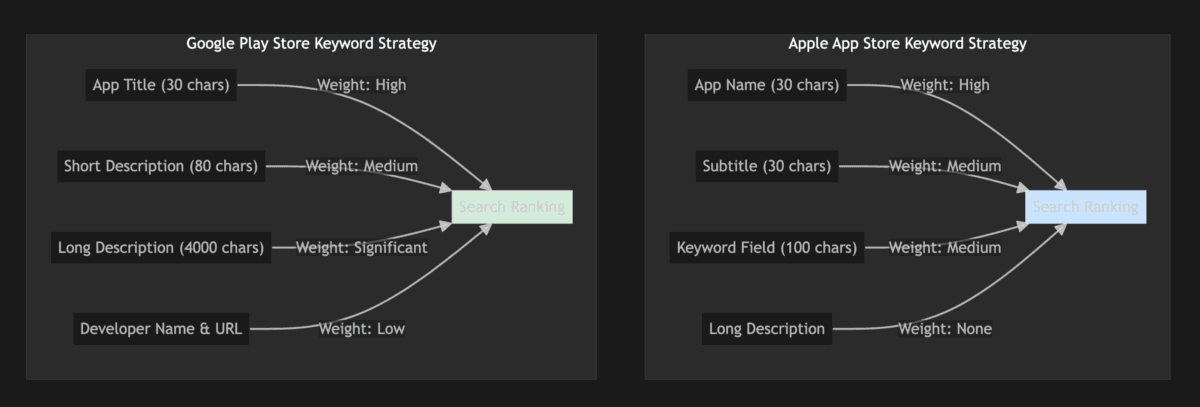Click the Subtitle (30 chars) node

[767, 166]
